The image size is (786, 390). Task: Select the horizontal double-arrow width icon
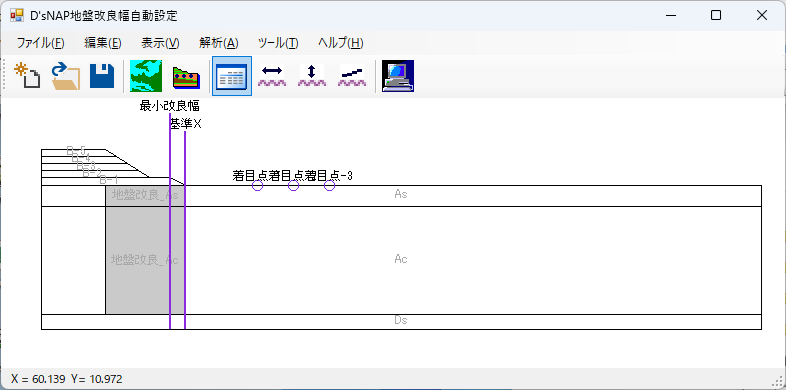[272, 76]
